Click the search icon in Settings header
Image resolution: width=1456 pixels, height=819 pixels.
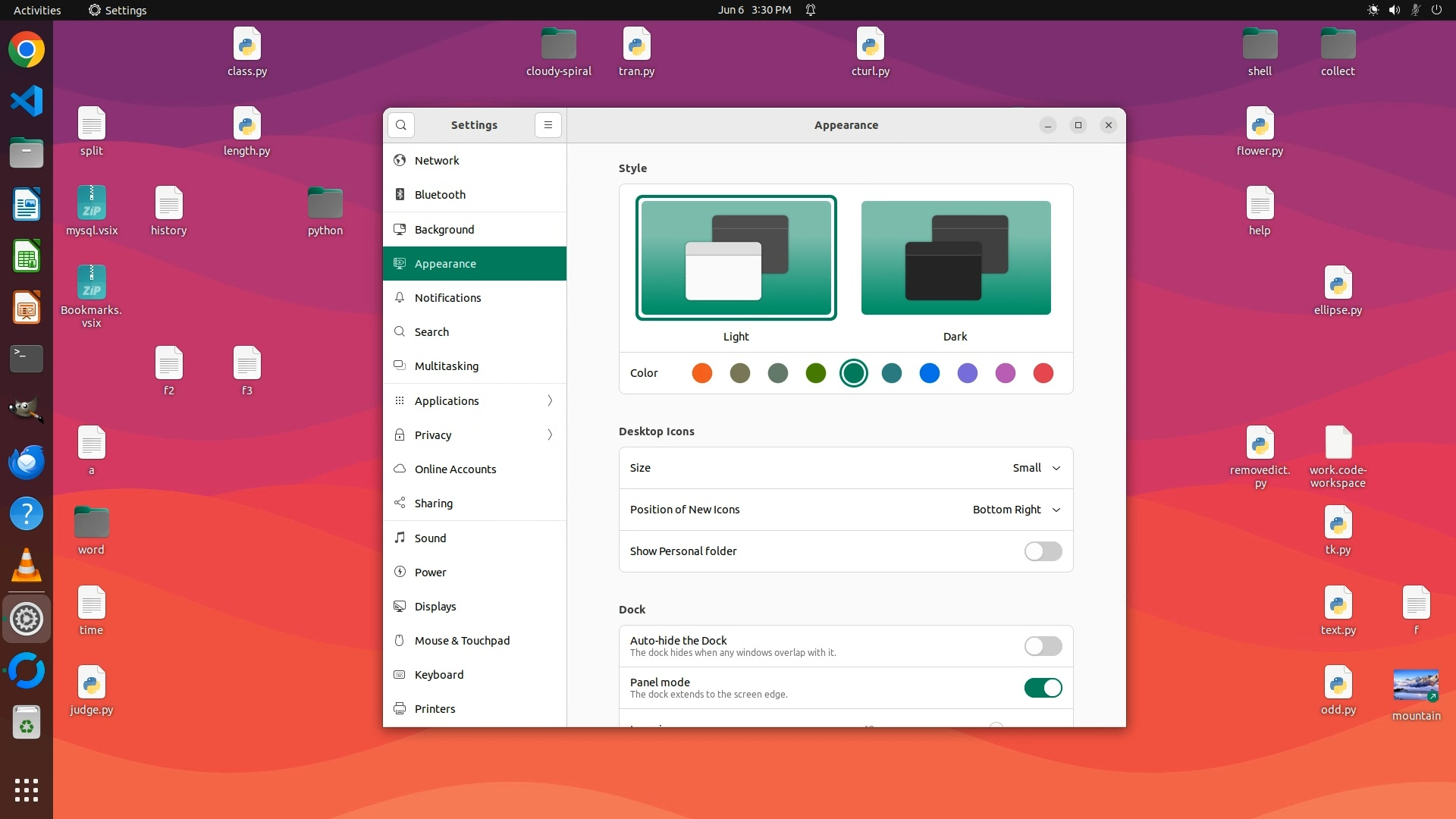[x=401, y=125]
